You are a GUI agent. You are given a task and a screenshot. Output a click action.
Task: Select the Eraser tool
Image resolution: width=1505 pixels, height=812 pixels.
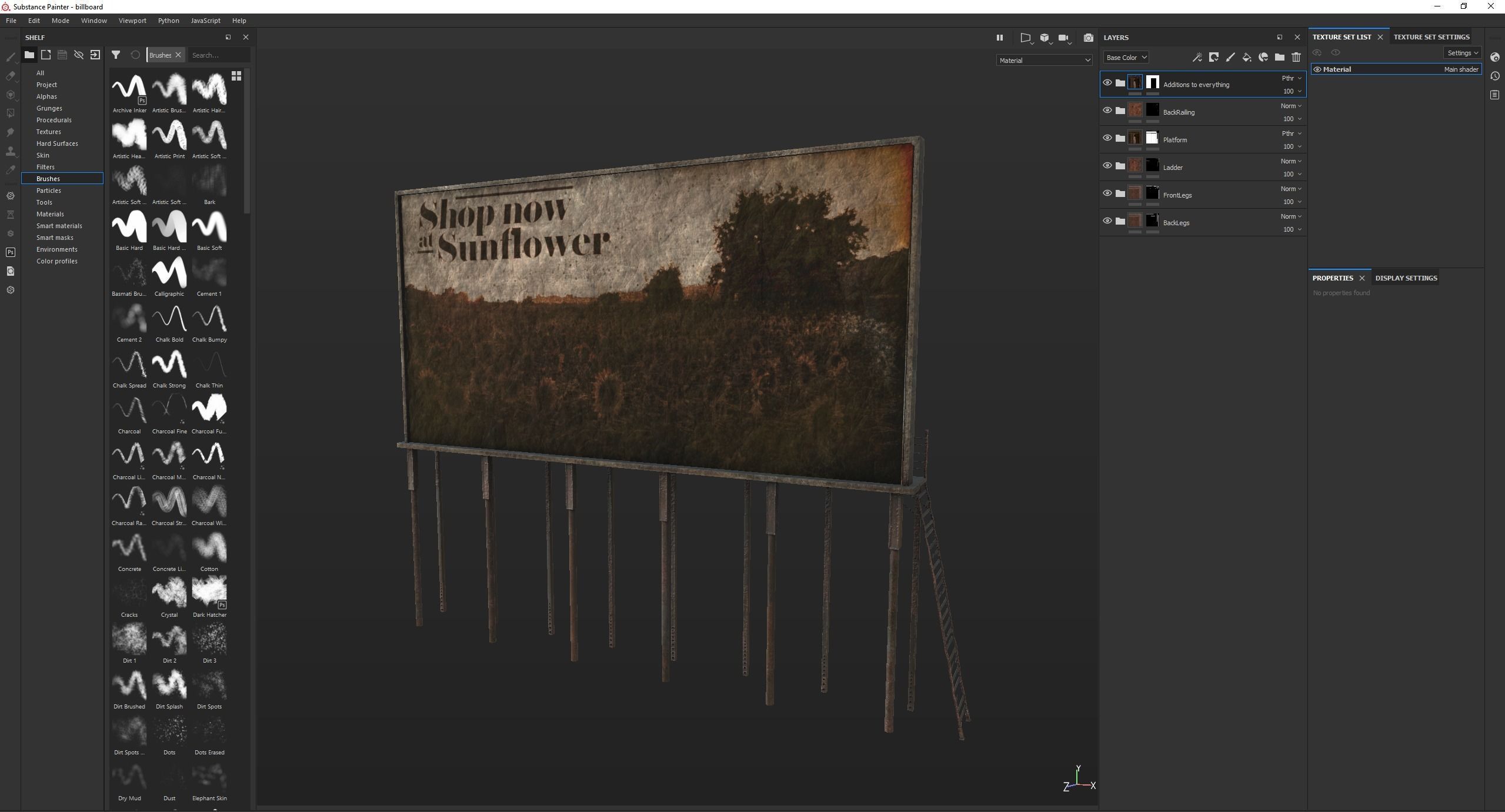pos(11,76)
